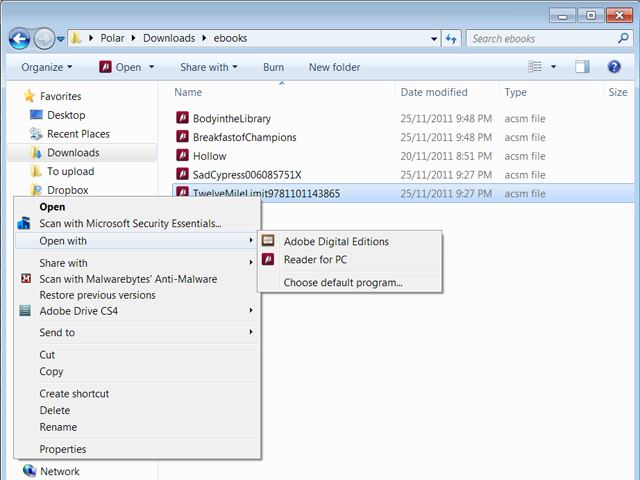Select the Hollow acsm file
The image size is (640, 480).
(209, 156)
